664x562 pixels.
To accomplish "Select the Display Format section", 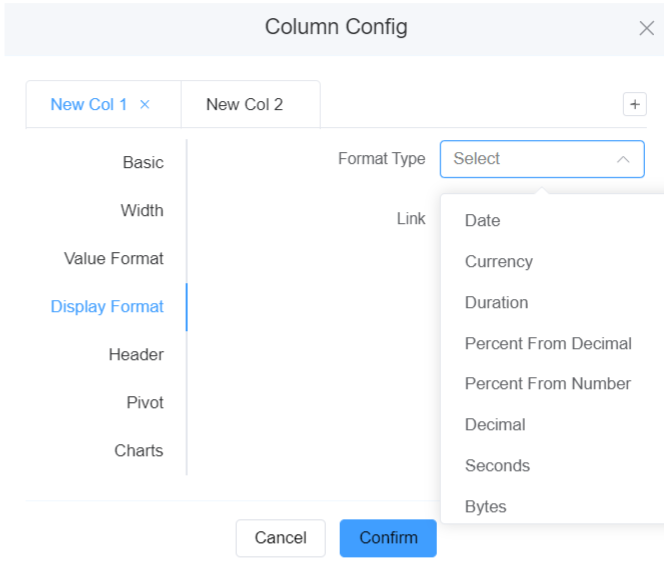I will pyautogui.click(x=107, y=306).
